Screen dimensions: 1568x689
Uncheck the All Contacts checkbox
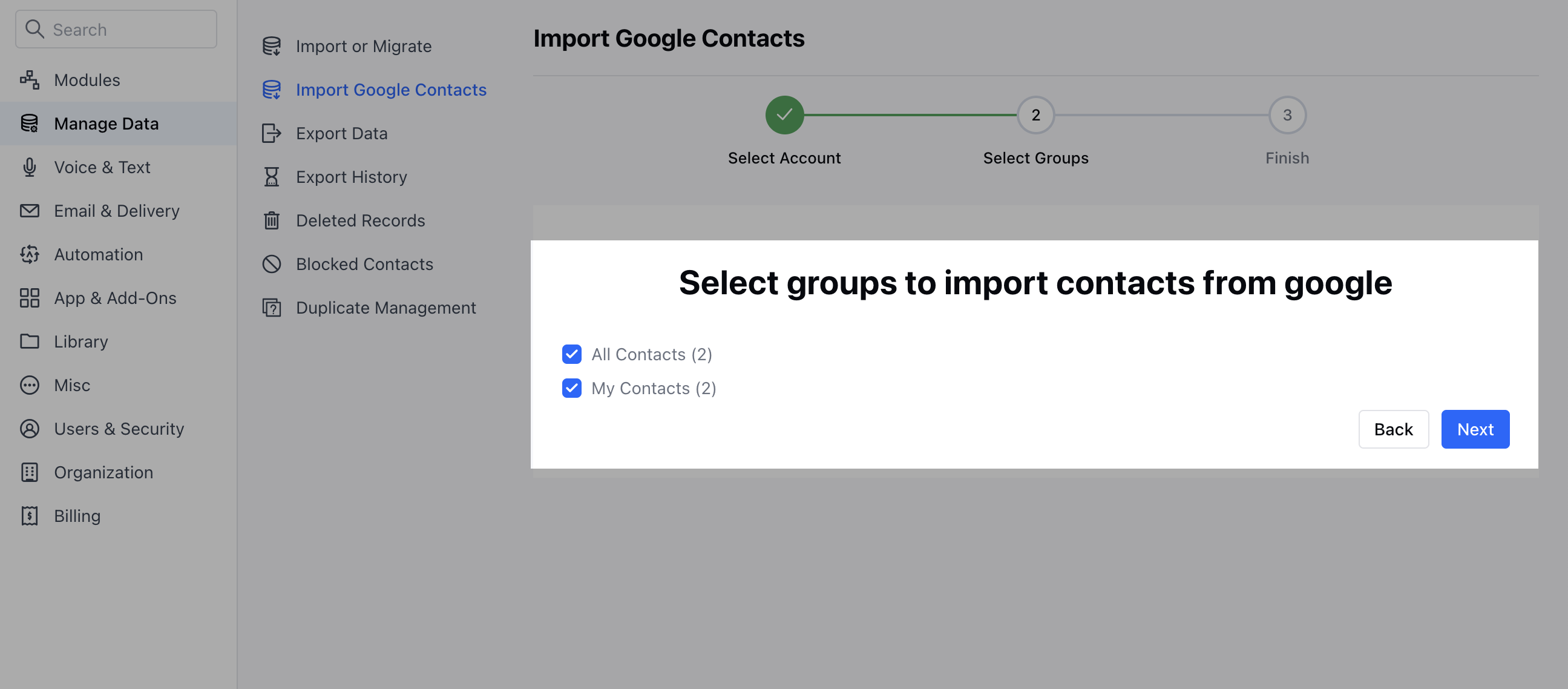point(571,354)
